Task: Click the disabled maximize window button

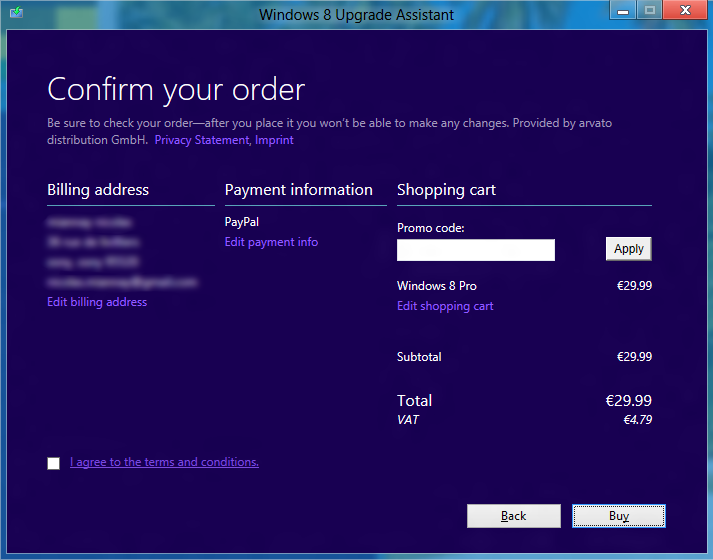Action: coord(650,11)
